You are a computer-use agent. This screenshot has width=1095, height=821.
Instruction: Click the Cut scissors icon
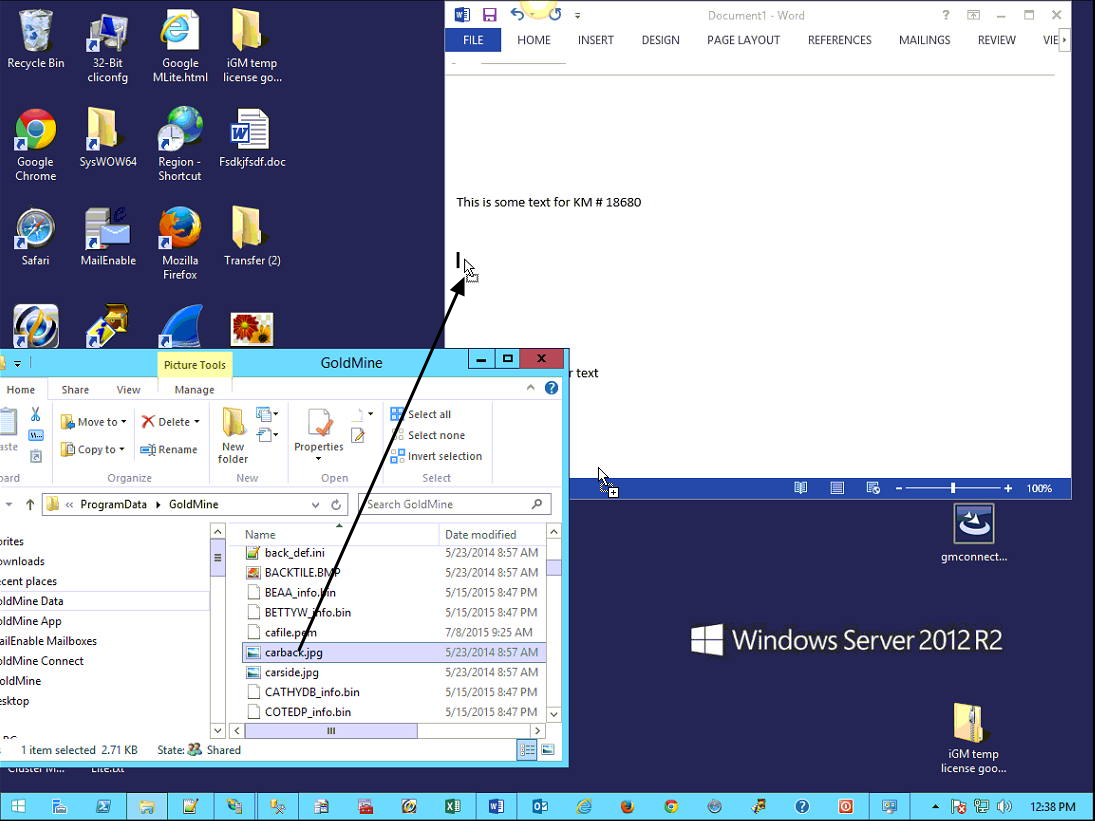tap(36, 414)
